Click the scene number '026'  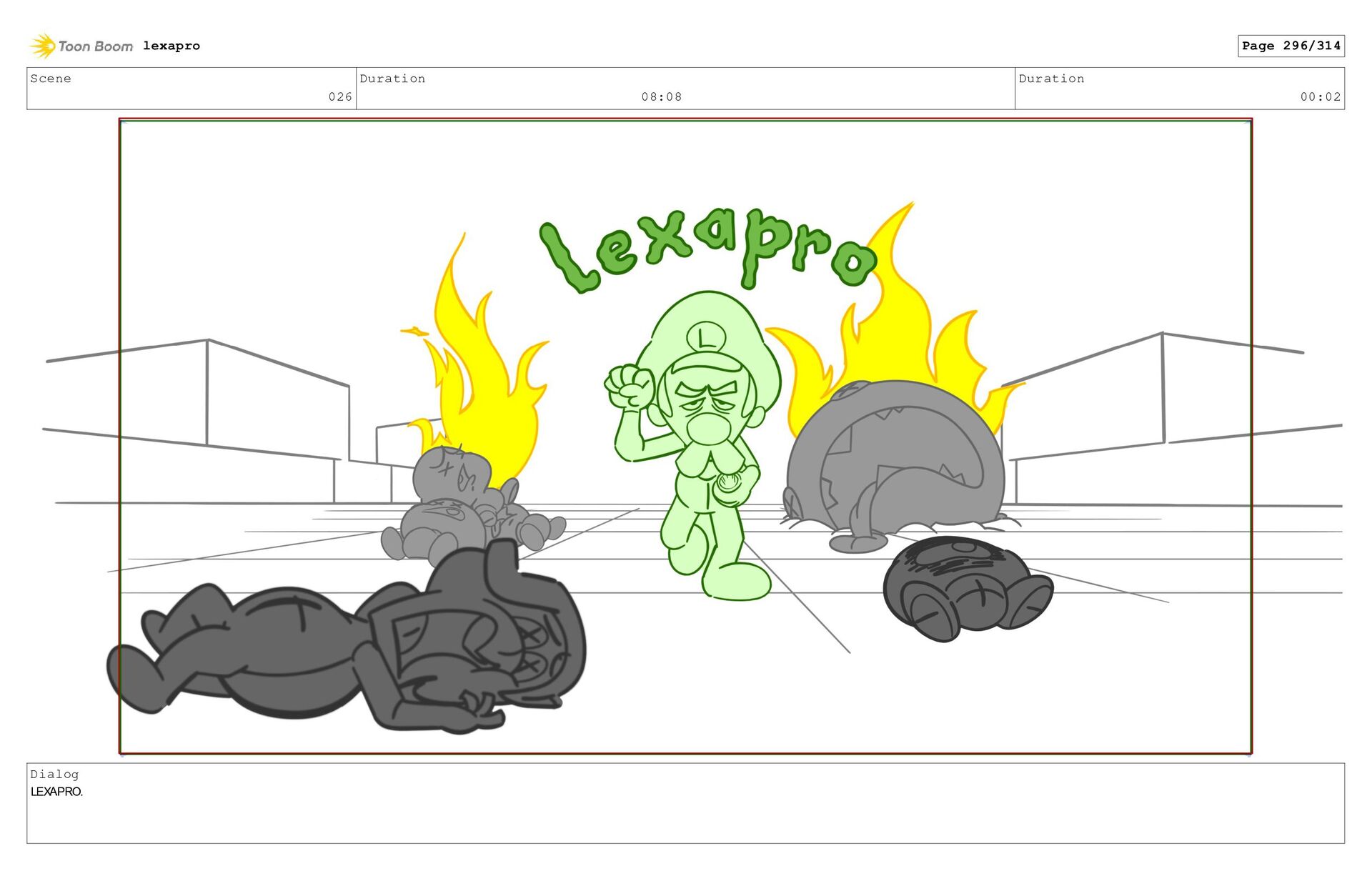coord(340,96)
